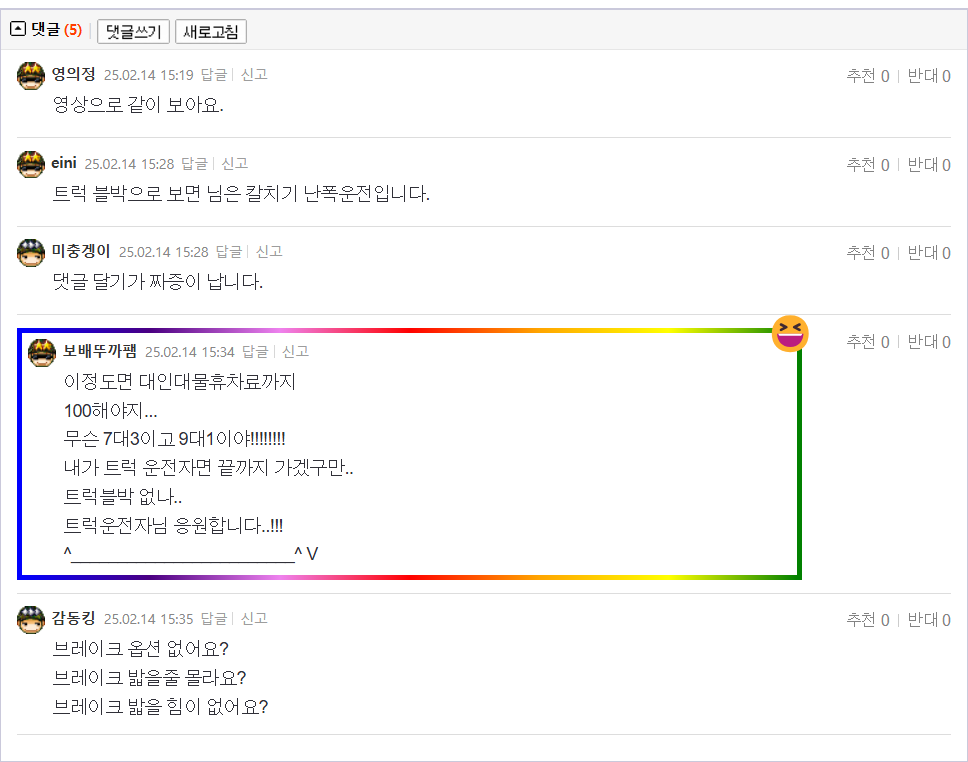
Task: Click 반대 on 감동킹's comment
Action: tap(928, 620)
